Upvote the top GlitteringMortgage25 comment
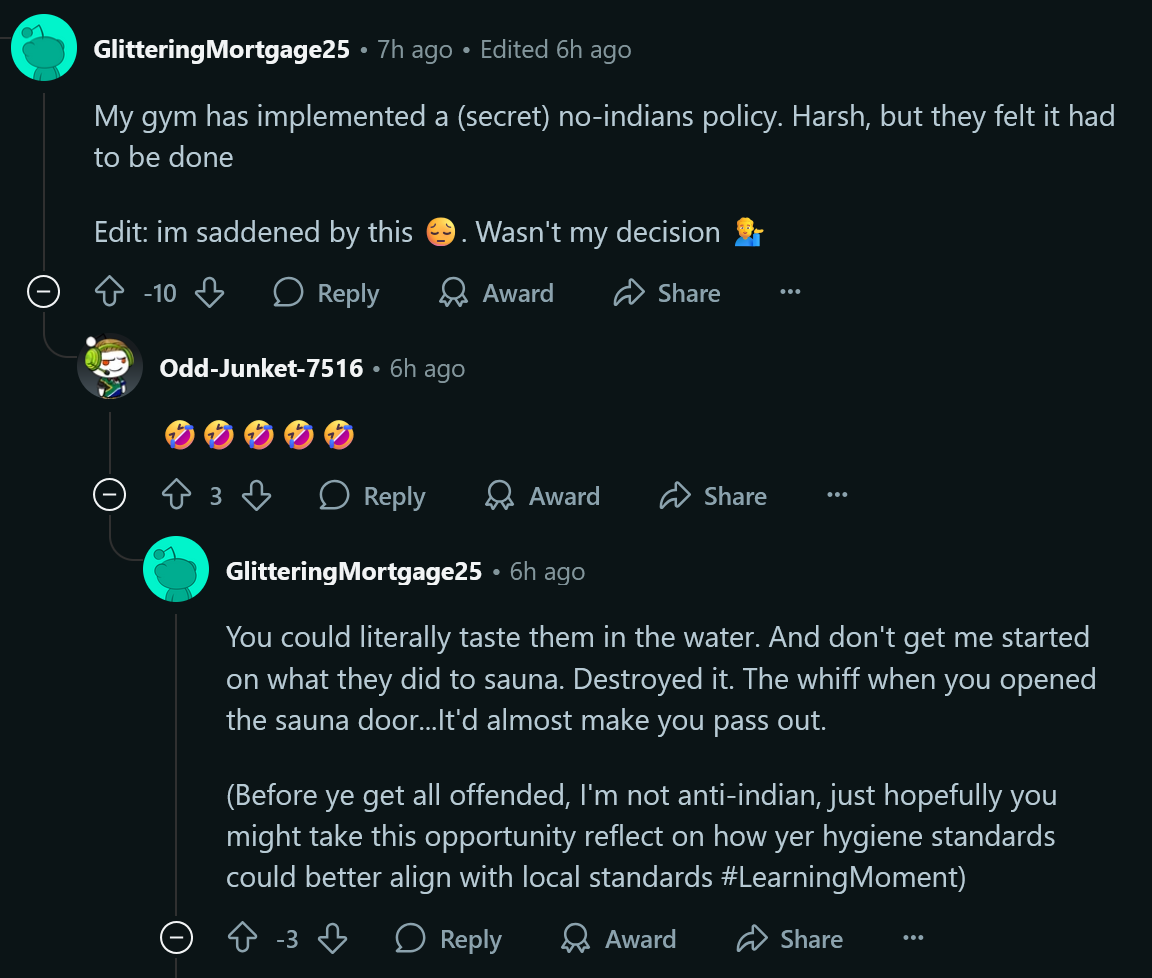 (x=109, y=293)
